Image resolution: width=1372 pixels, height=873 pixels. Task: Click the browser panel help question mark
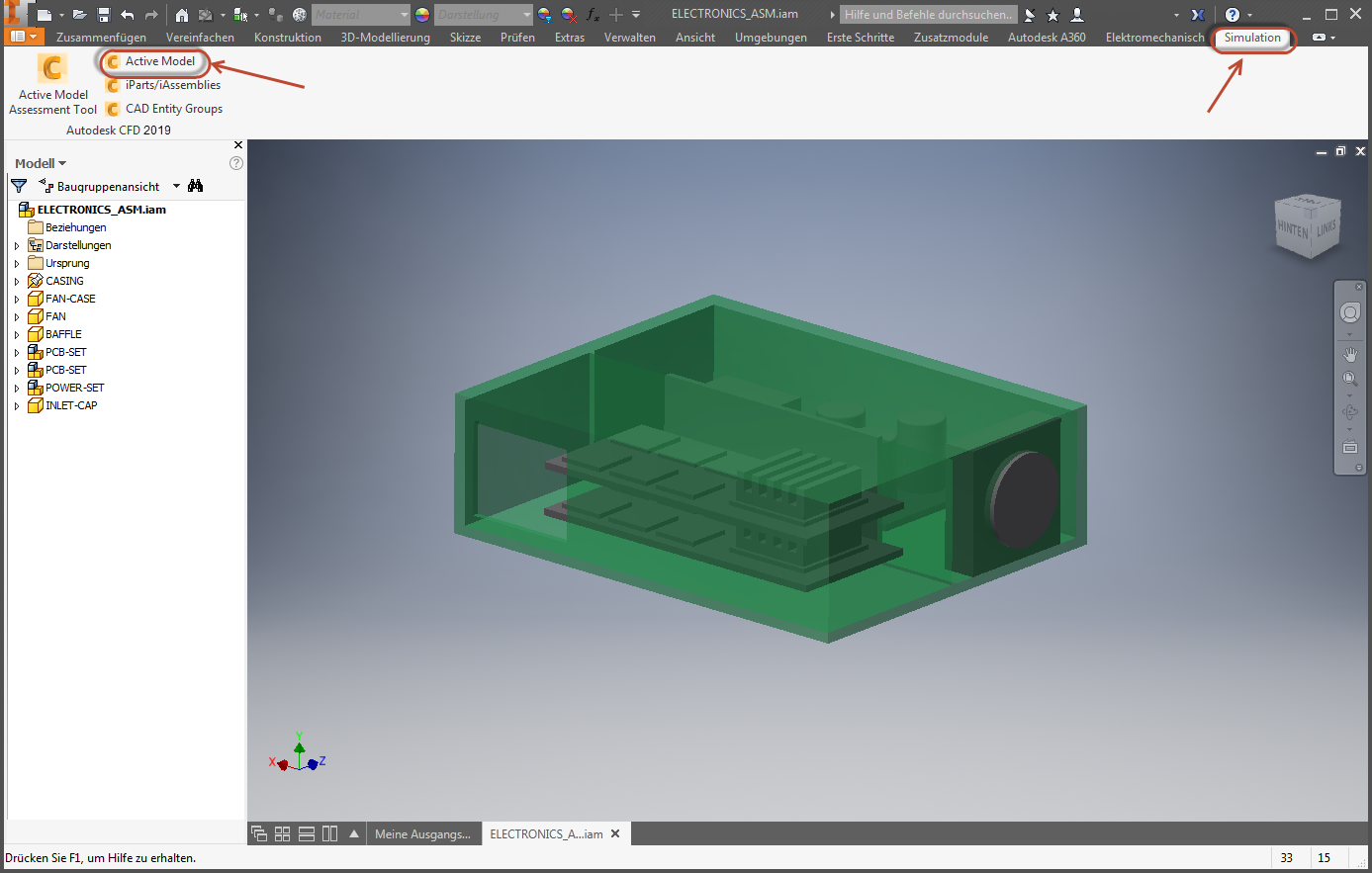click(x=236, y=163)
